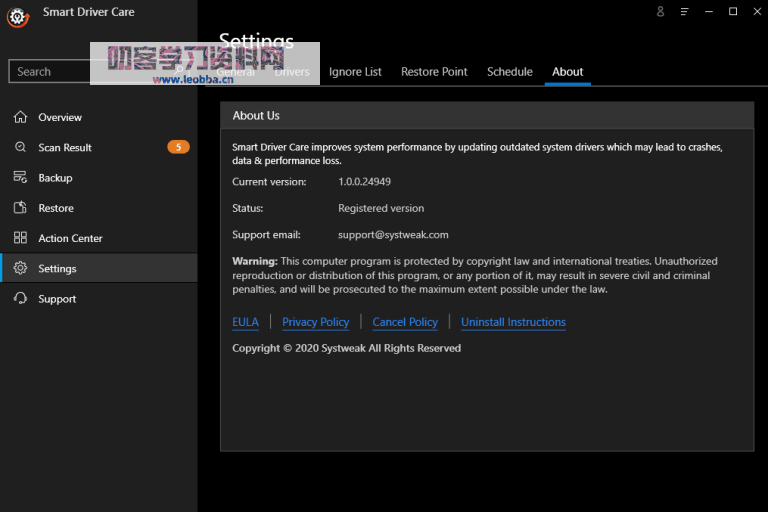This screenshot has height=512, width=768.
Task: Click the Smart Driver Care logo icon
Action: tap(18, 17)
